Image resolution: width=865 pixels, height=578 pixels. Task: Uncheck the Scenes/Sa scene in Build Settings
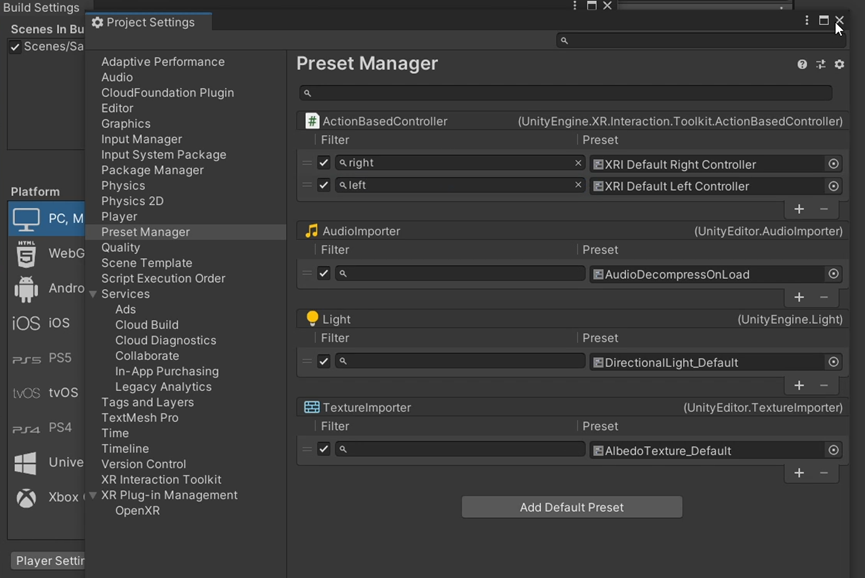click(x=15, y=47)
